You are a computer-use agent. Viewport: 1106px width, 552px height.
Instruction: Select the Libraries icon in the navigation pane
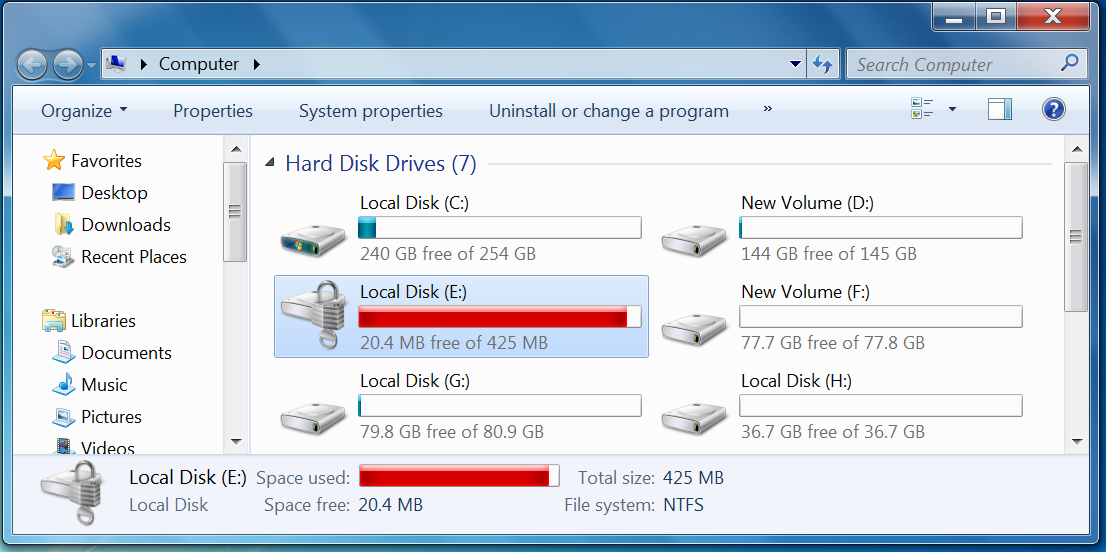(x=54, y=321)
